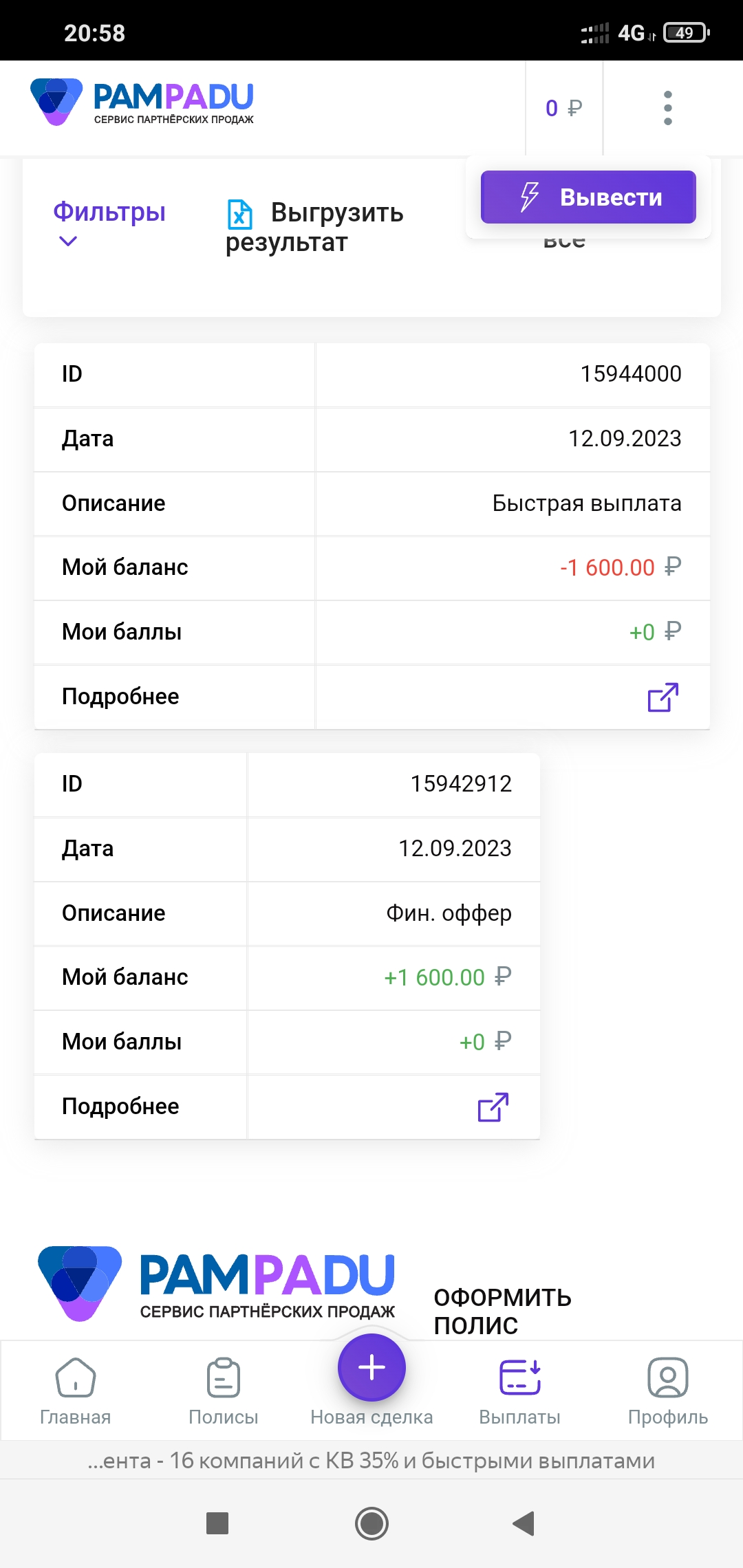Image resolution: width=743 pixels, height=1568 pixels.
Task: Tap the plus button for new deal
Action: click(371, 1367)
